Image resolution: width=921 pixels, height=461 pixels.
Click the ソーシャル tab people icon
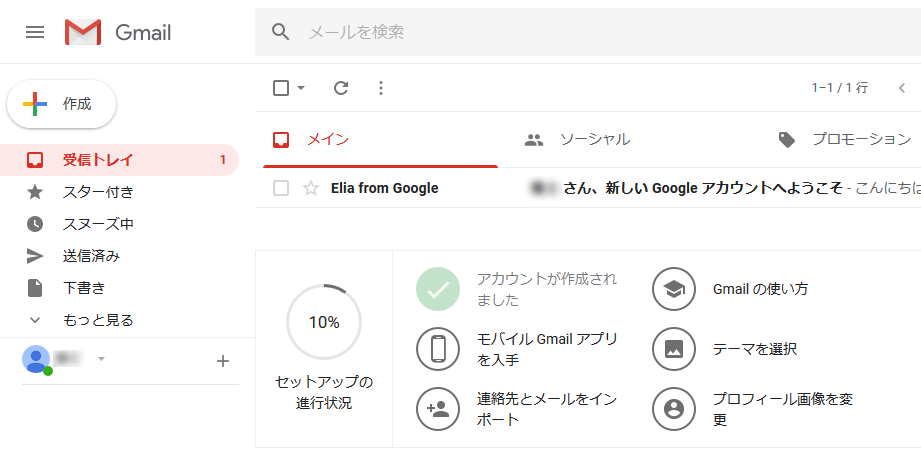(534, 140)
